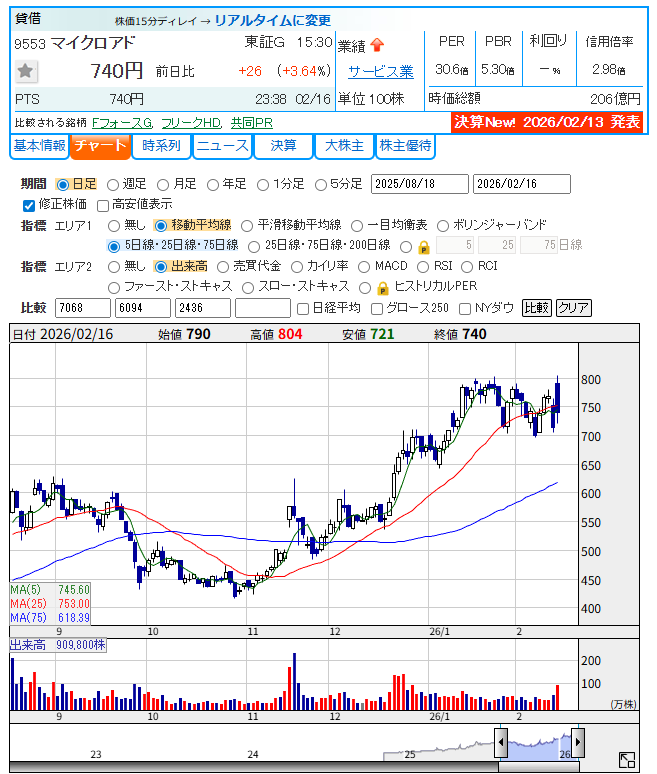The height and width of the screenshot is (774, 657).
Task: Select 移動平均線 indicator
Action: tap(160, 226)
